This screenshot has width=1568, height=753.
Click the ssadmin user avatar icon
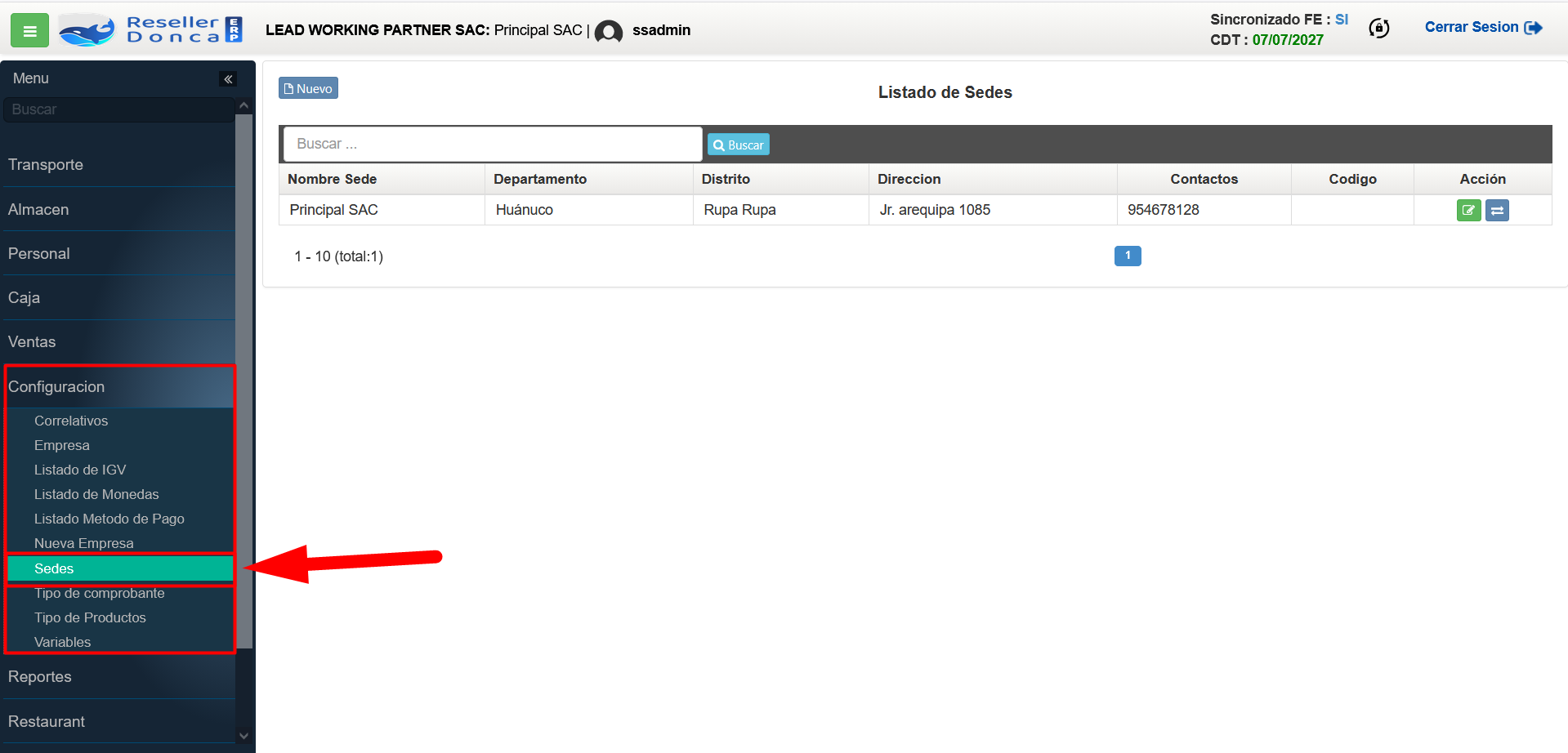[608, 31]
